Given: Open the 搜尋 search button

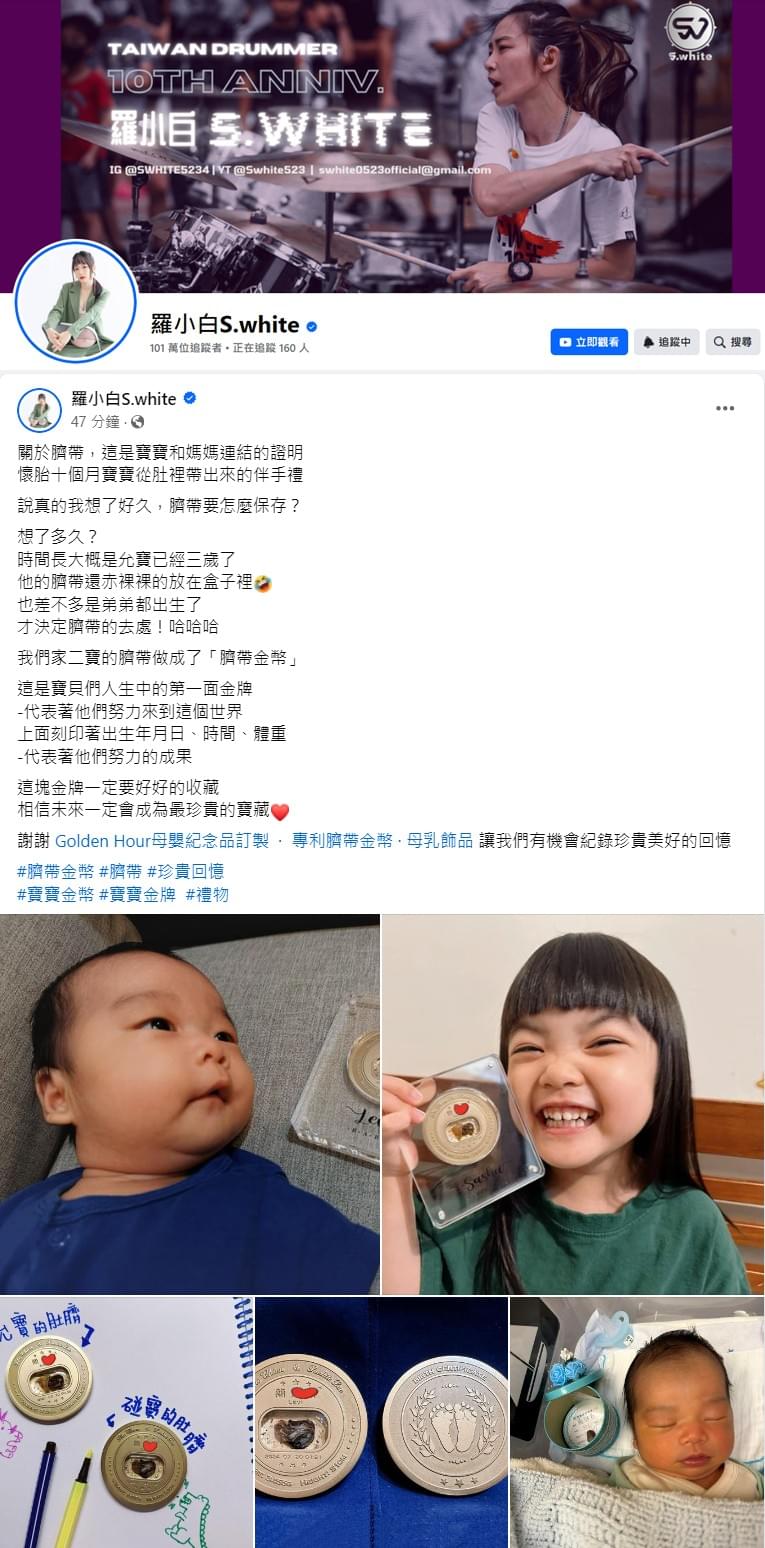Looking at the screenshot, I should tap(733, 342).
